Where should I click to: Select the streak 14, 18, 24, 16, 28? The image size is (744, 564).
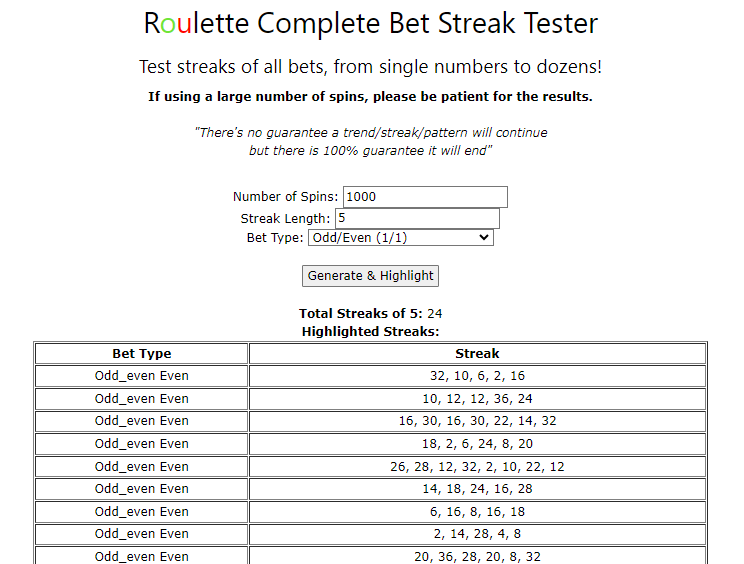tap(477, 489)
